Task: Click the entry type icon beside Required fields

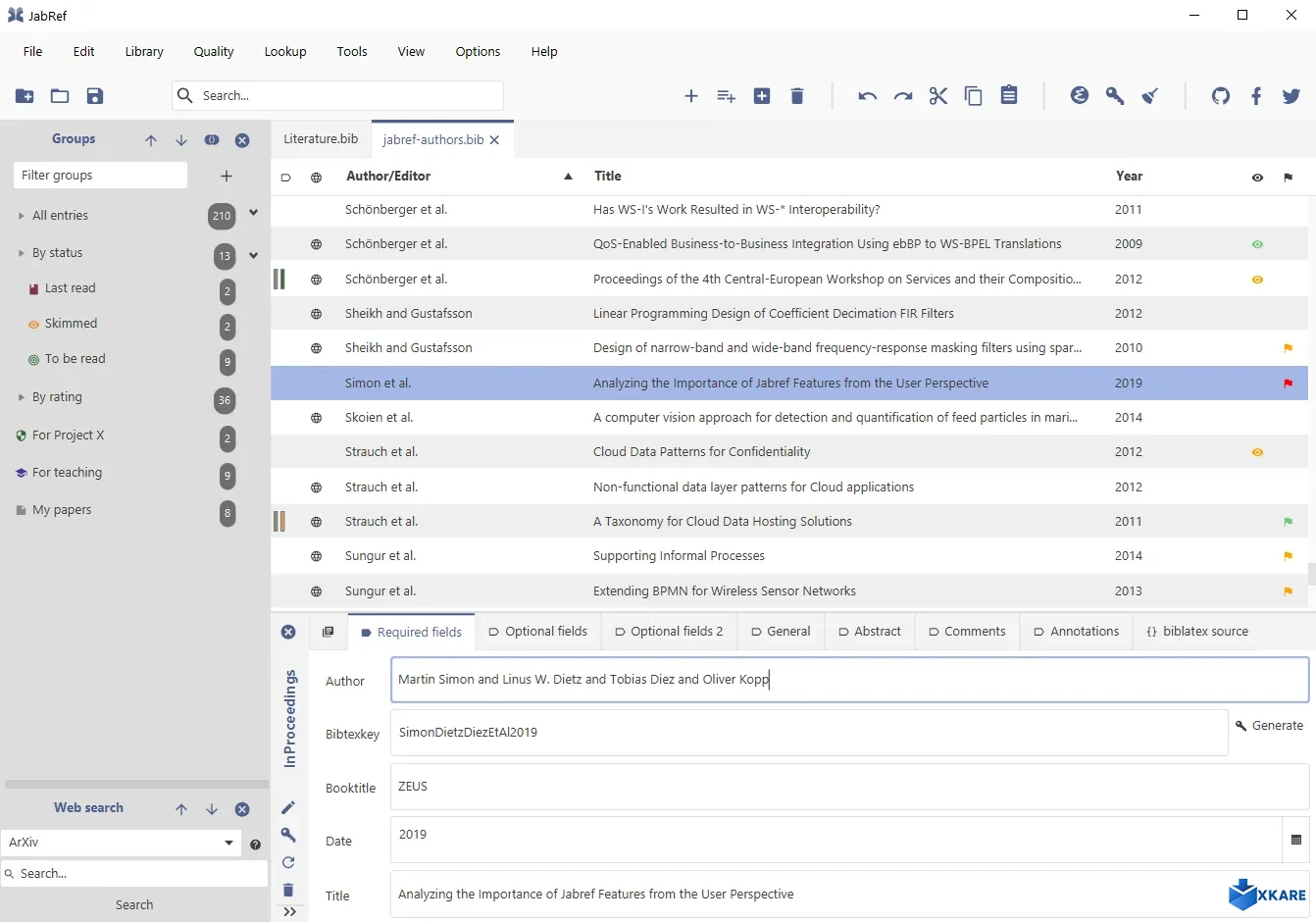Action: (328, 632)
